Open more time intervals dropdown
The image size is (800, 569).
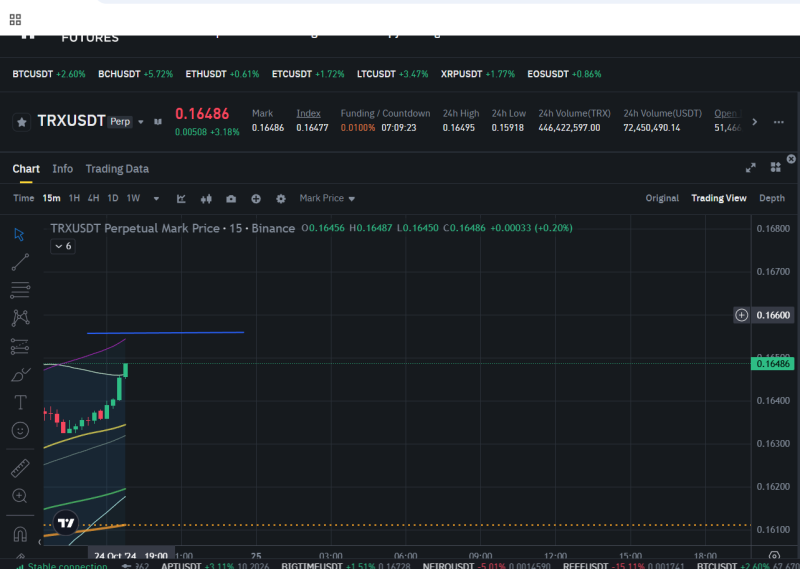[x=156, y=199]
